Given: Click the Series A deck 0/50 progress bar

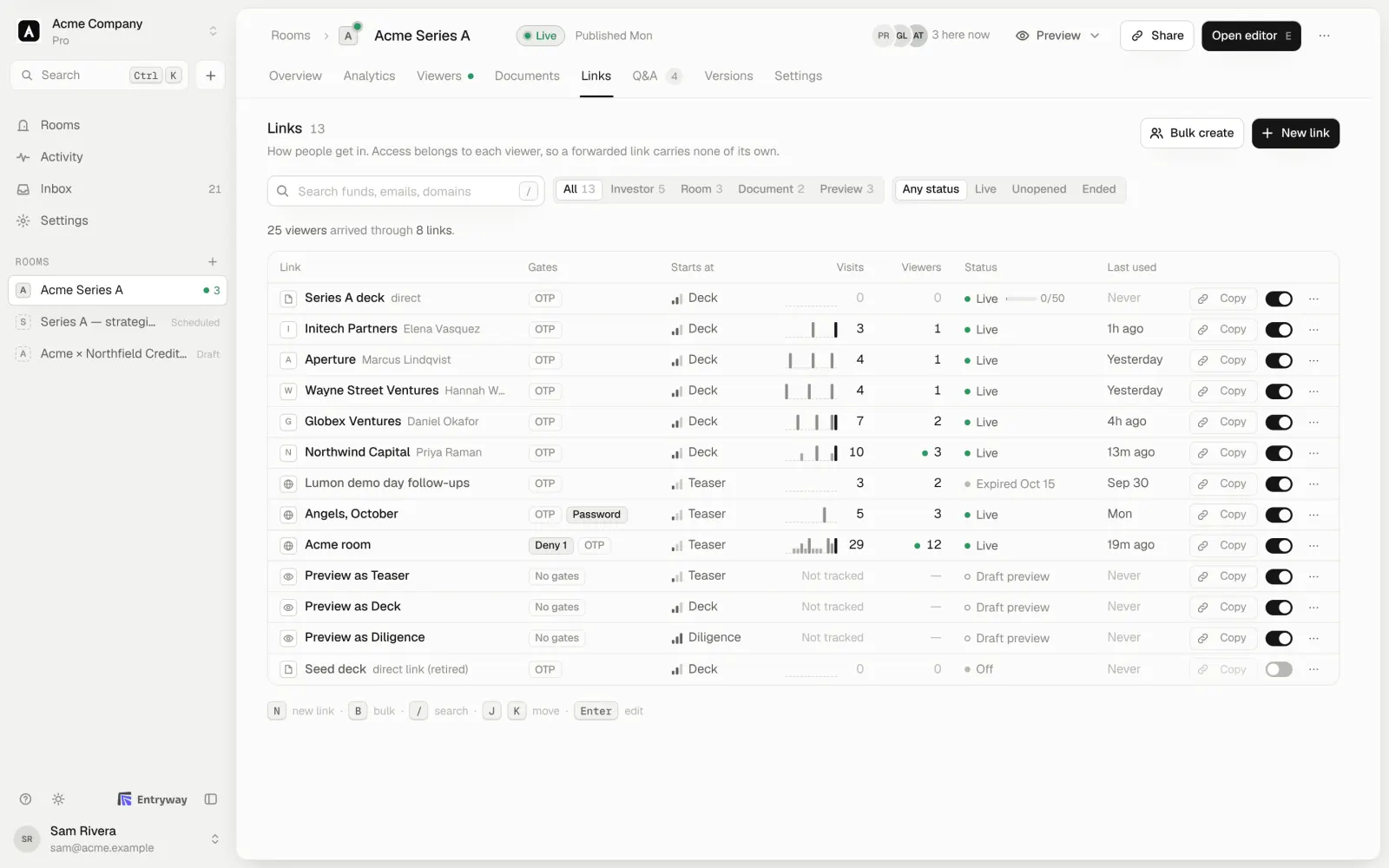Looking at the screenshot, I should click(x=1021, y=299).
